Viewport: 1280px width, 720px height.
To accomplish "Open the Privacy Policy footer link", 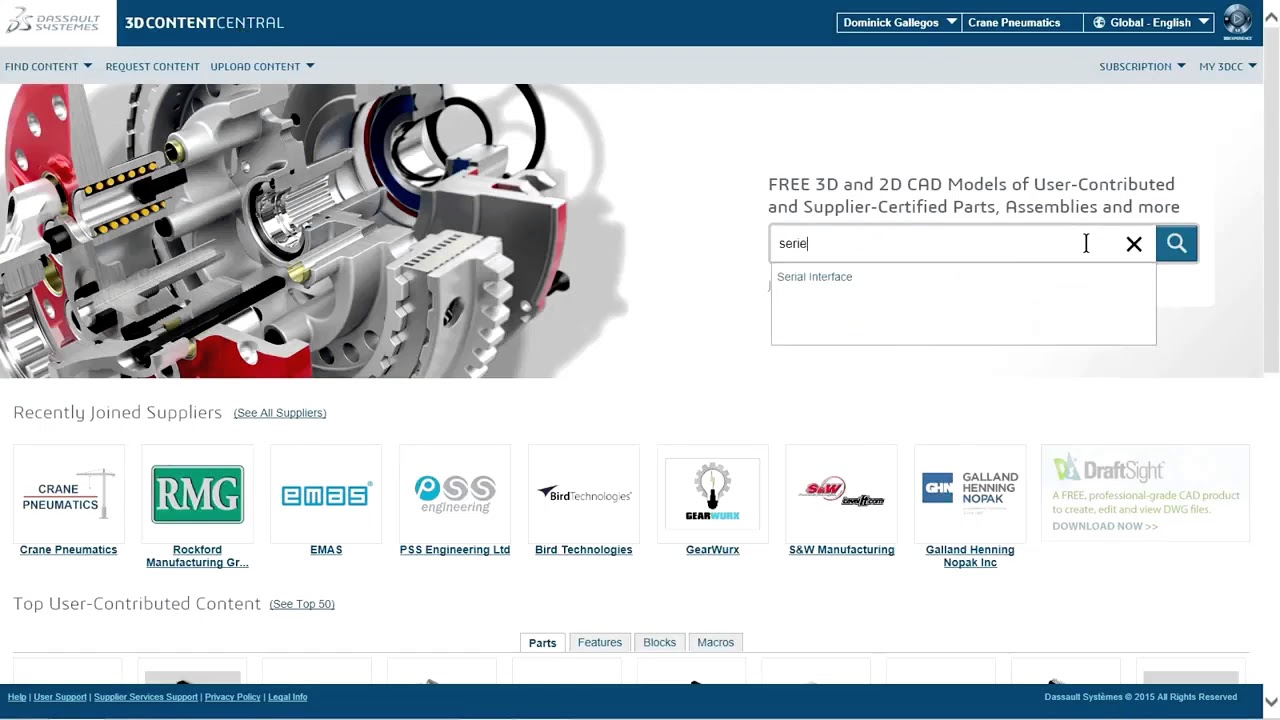I will (233, 697).
